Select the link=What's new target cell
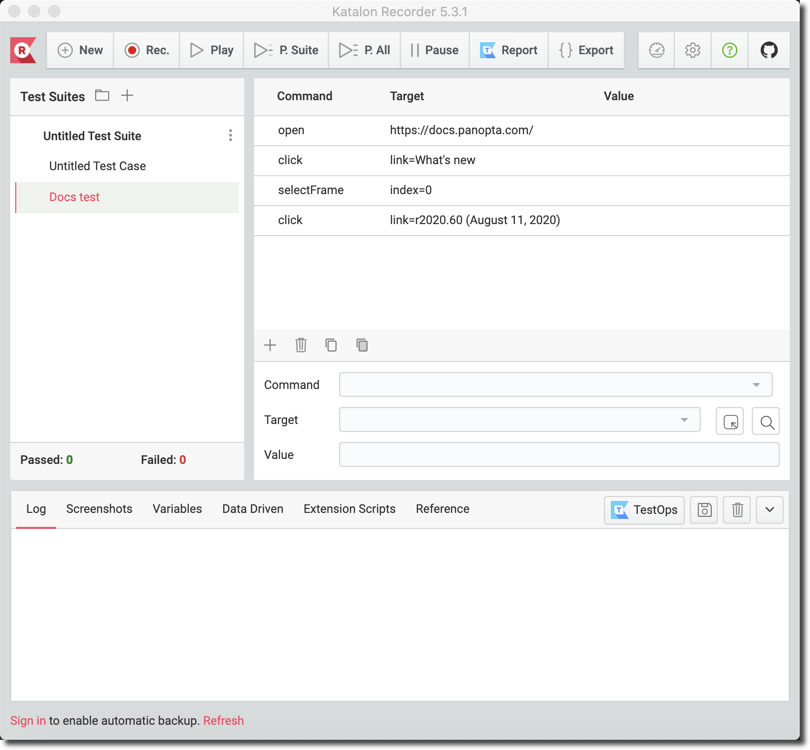The height and width of the screenshot is (750, 810). 432,160
